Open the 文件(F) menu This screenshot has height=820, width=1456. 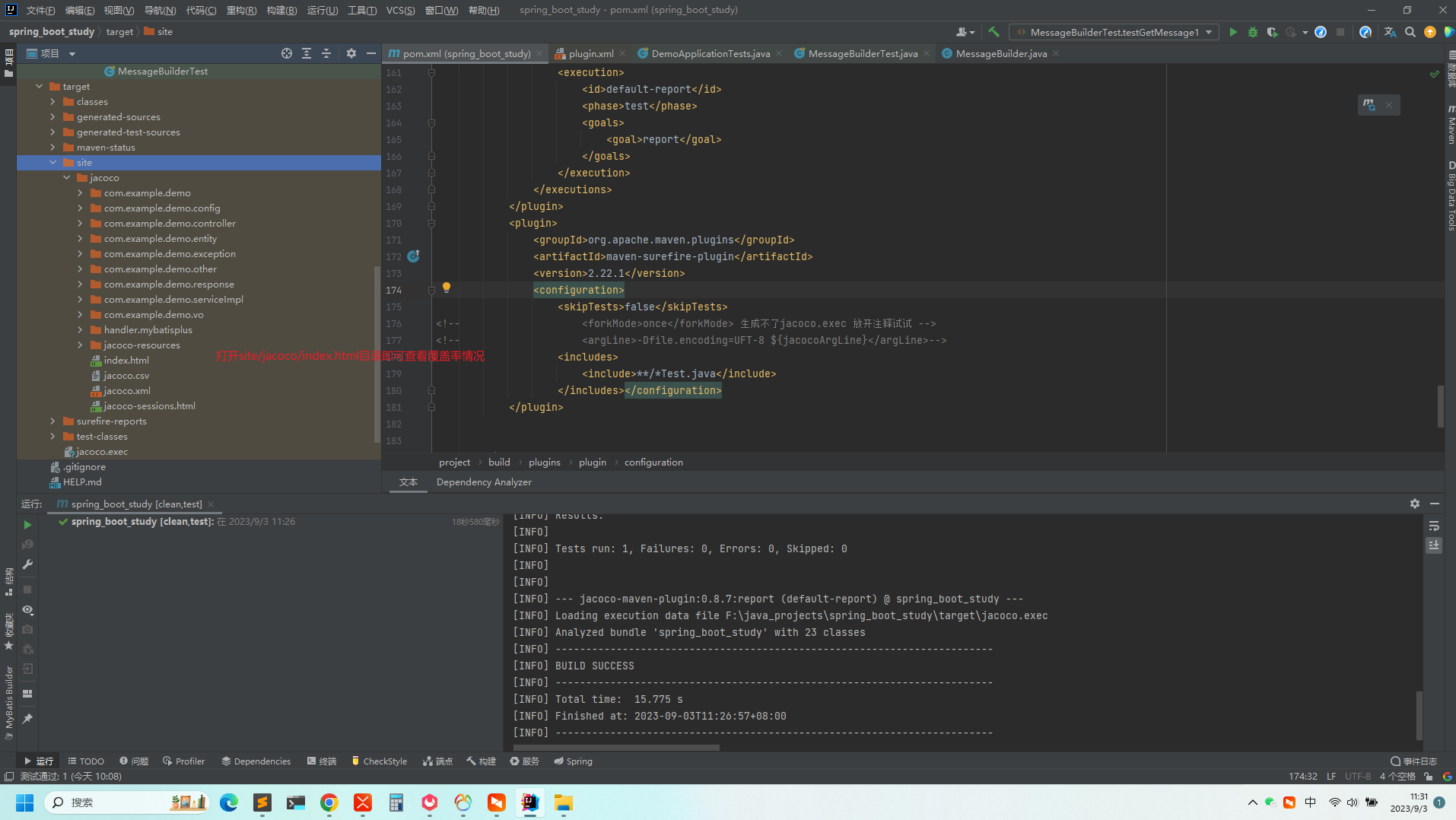[40, 10]
